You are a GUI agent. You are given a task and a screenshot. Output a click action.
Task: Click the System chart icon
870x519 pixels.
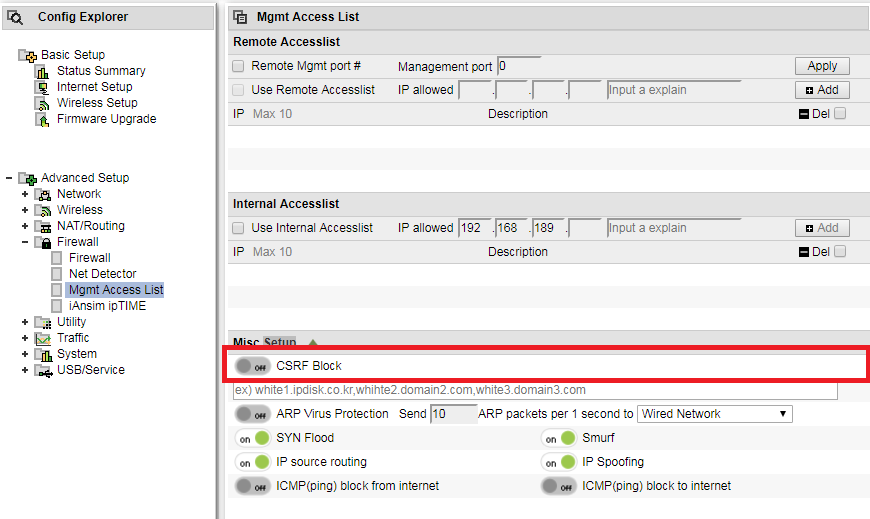(x=43, y=355)
